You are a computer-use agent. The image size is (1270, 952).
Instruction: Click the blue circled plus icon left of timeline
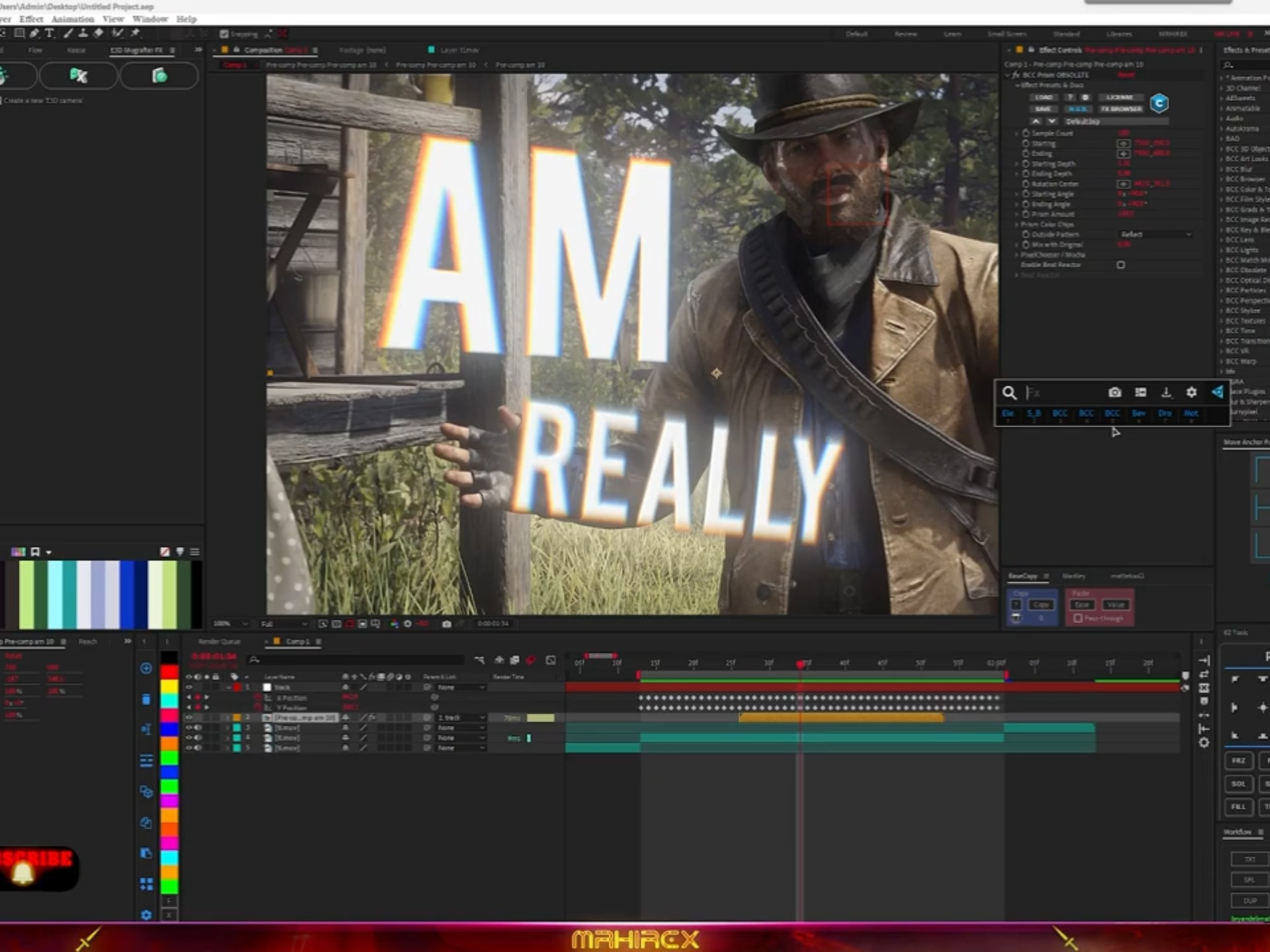click(146, 668)
